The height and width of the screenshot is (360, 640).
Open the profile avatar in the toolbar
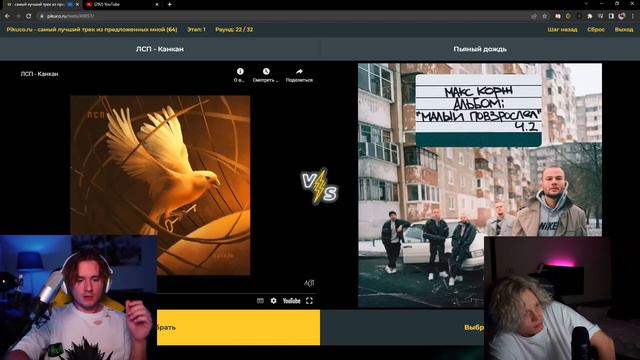point(622,16)
